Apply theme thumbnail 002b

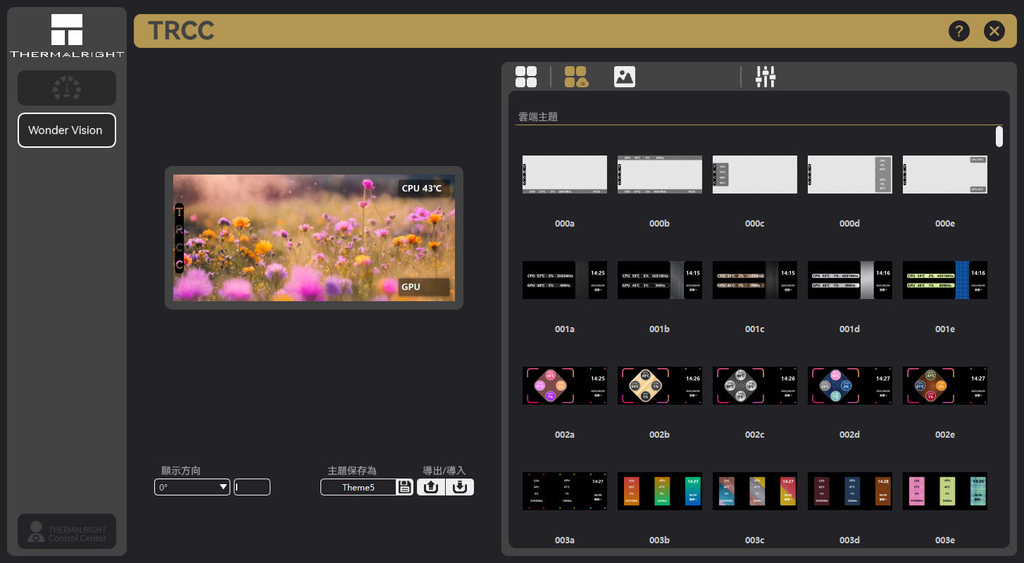click(660, 385)
